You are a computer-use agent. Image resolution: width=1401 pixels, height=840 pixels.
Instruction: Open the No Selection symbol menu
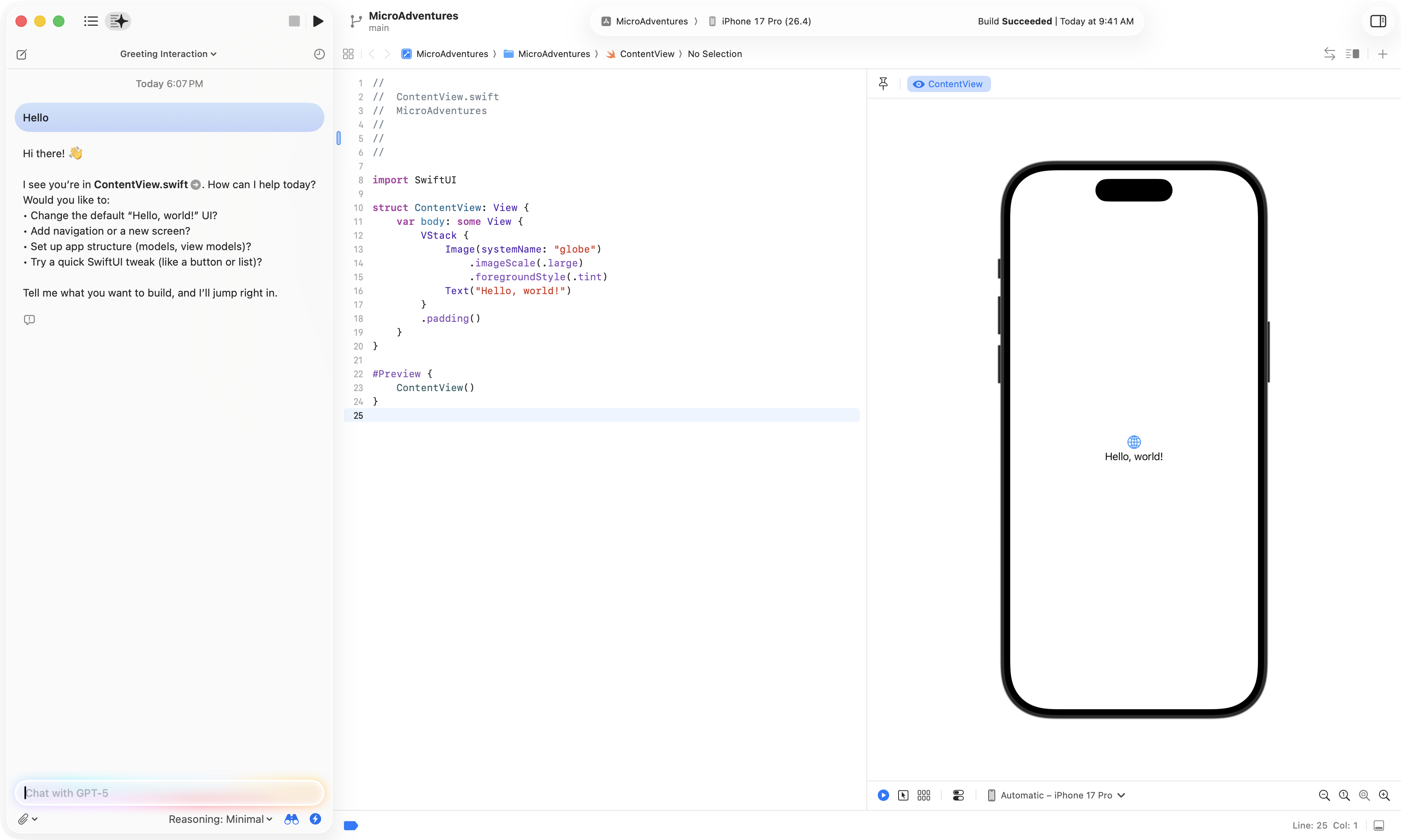tap(714, 54)
